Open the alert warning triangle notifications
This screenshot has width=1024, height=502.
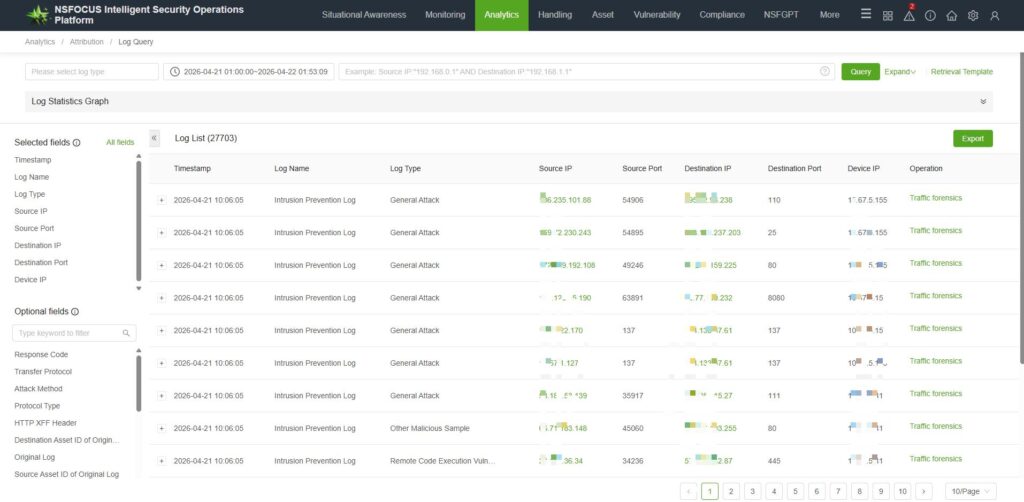909,15
